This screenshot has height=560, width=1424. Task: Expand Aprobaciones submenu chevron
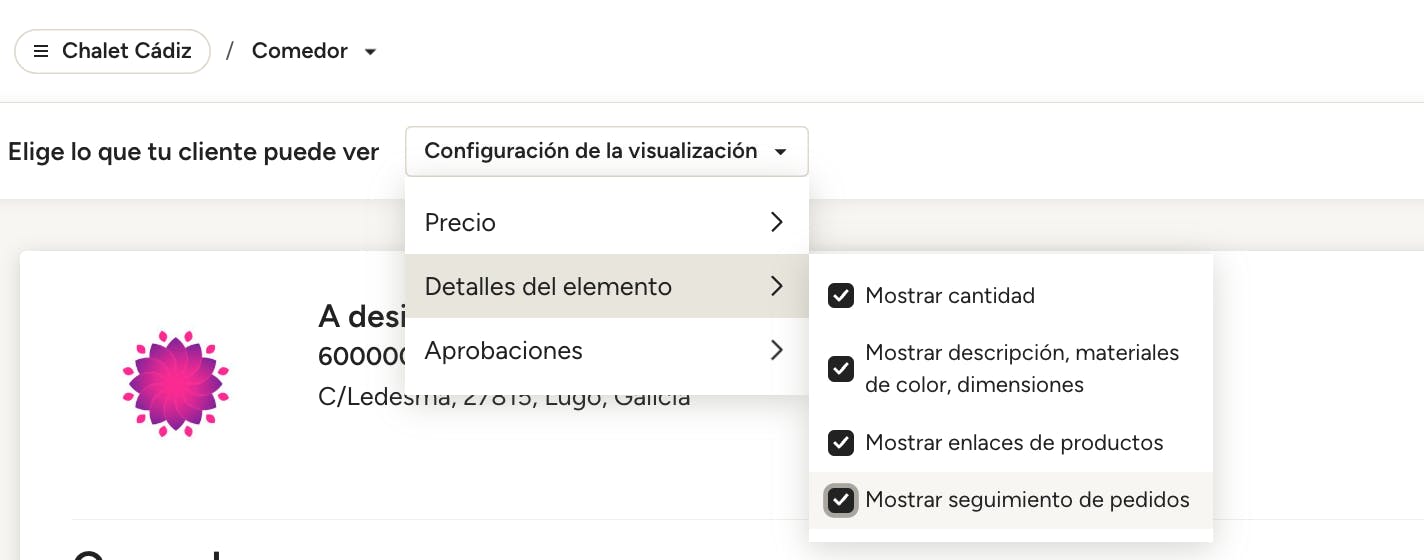point(777,350)
